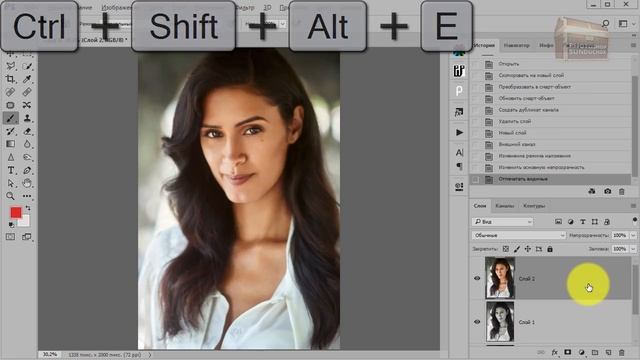Screen dimensions: 640x360
Task: Select the Lasso tool
Action: 11,66
